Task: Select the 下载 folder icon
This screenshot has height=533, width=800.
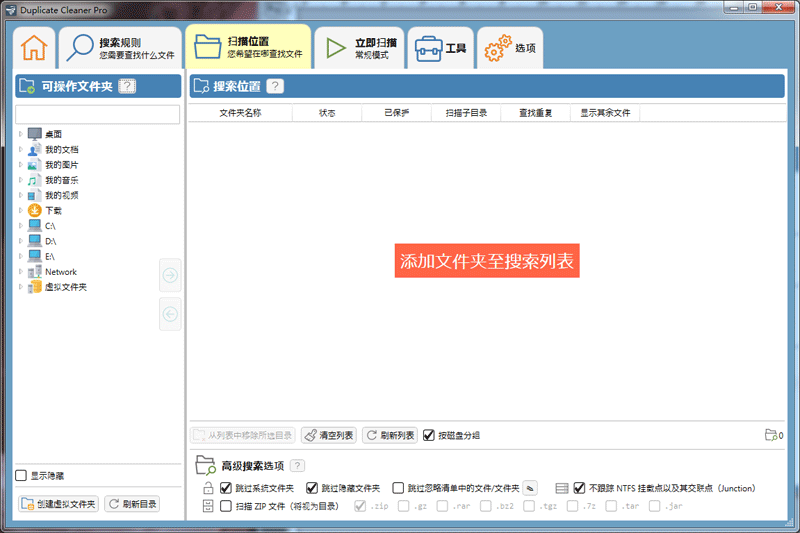Action: (x=35, y=210)
